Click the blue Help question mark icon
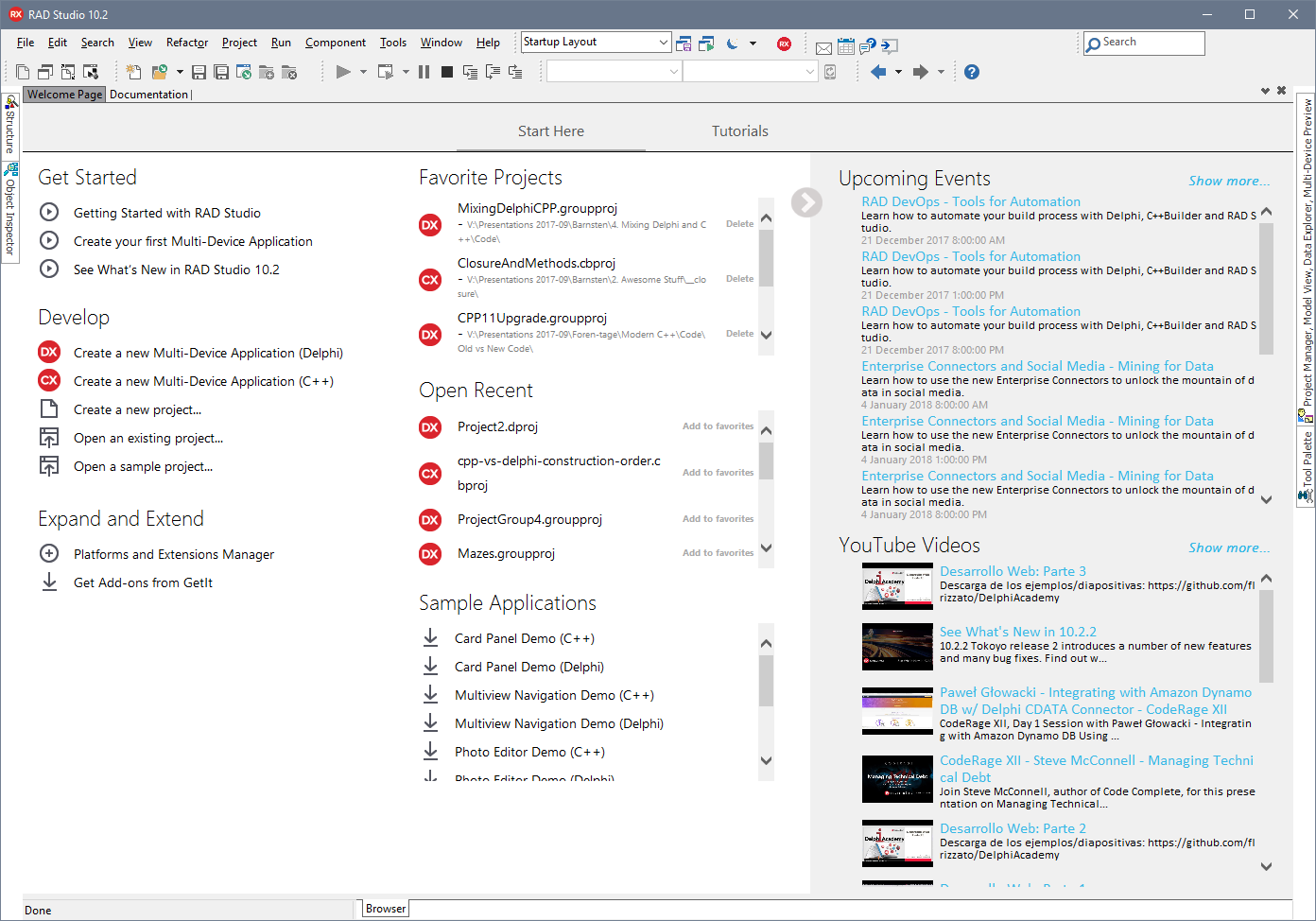 click(x=972, y=72)
